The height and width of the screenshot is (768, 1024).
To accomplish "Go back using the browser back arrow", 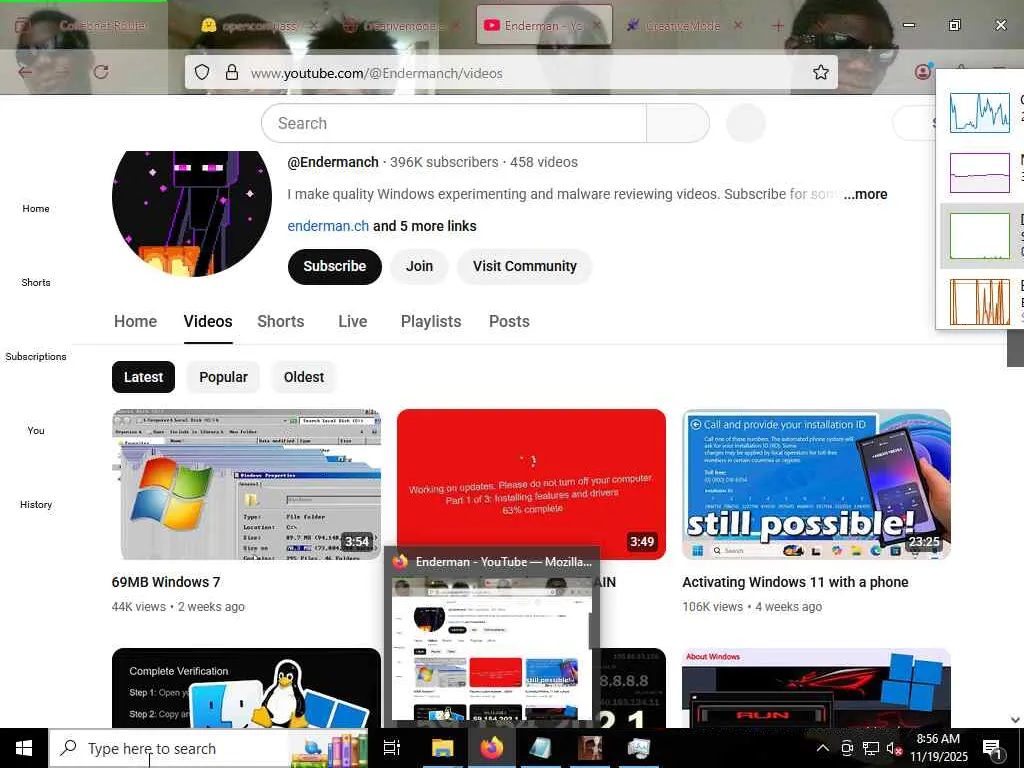I will tap(25, 72).
